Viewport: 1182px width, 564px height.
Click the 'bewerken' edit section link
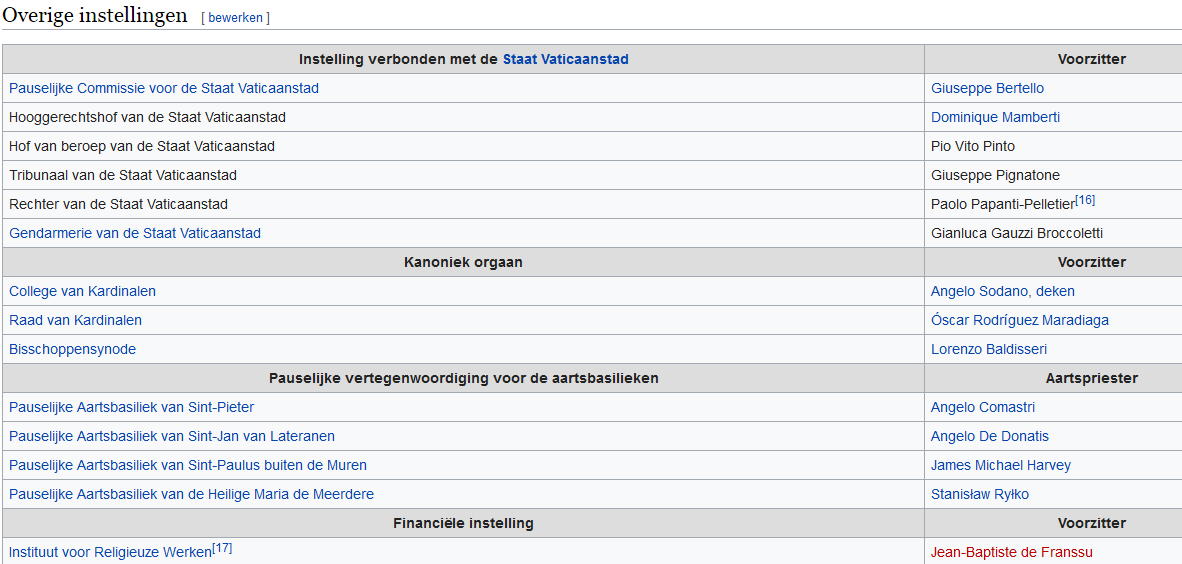235,17
